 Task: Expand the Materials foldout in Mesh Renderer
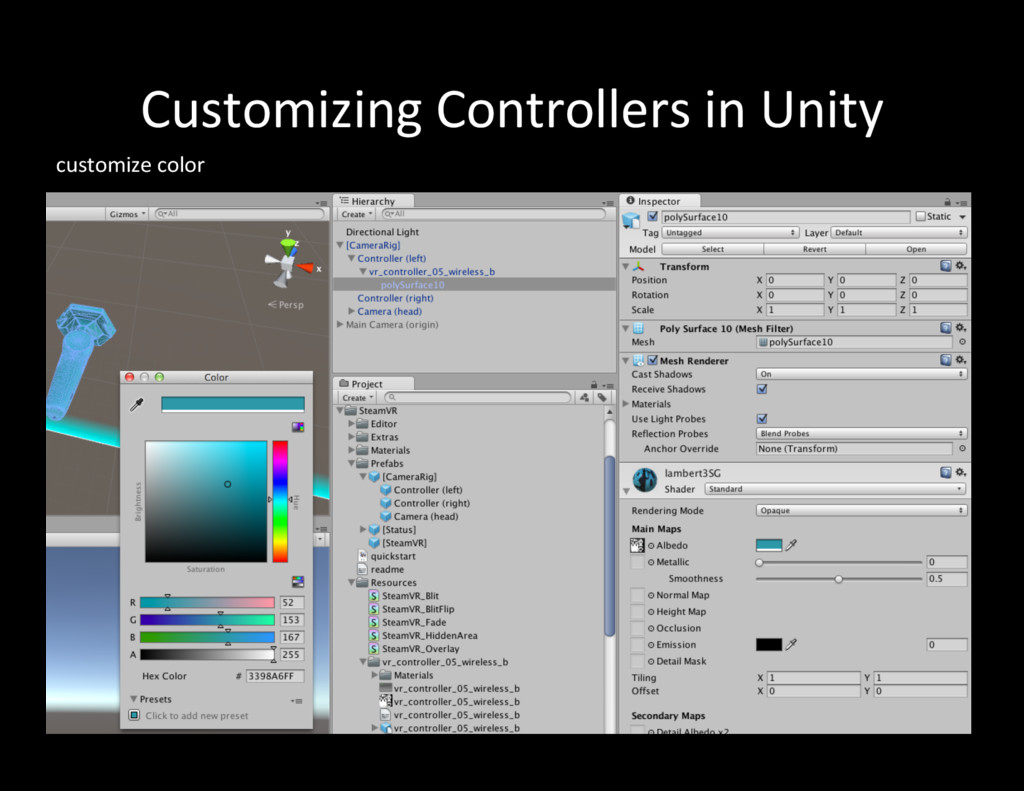pyautogui.click(x=626, y=404)
